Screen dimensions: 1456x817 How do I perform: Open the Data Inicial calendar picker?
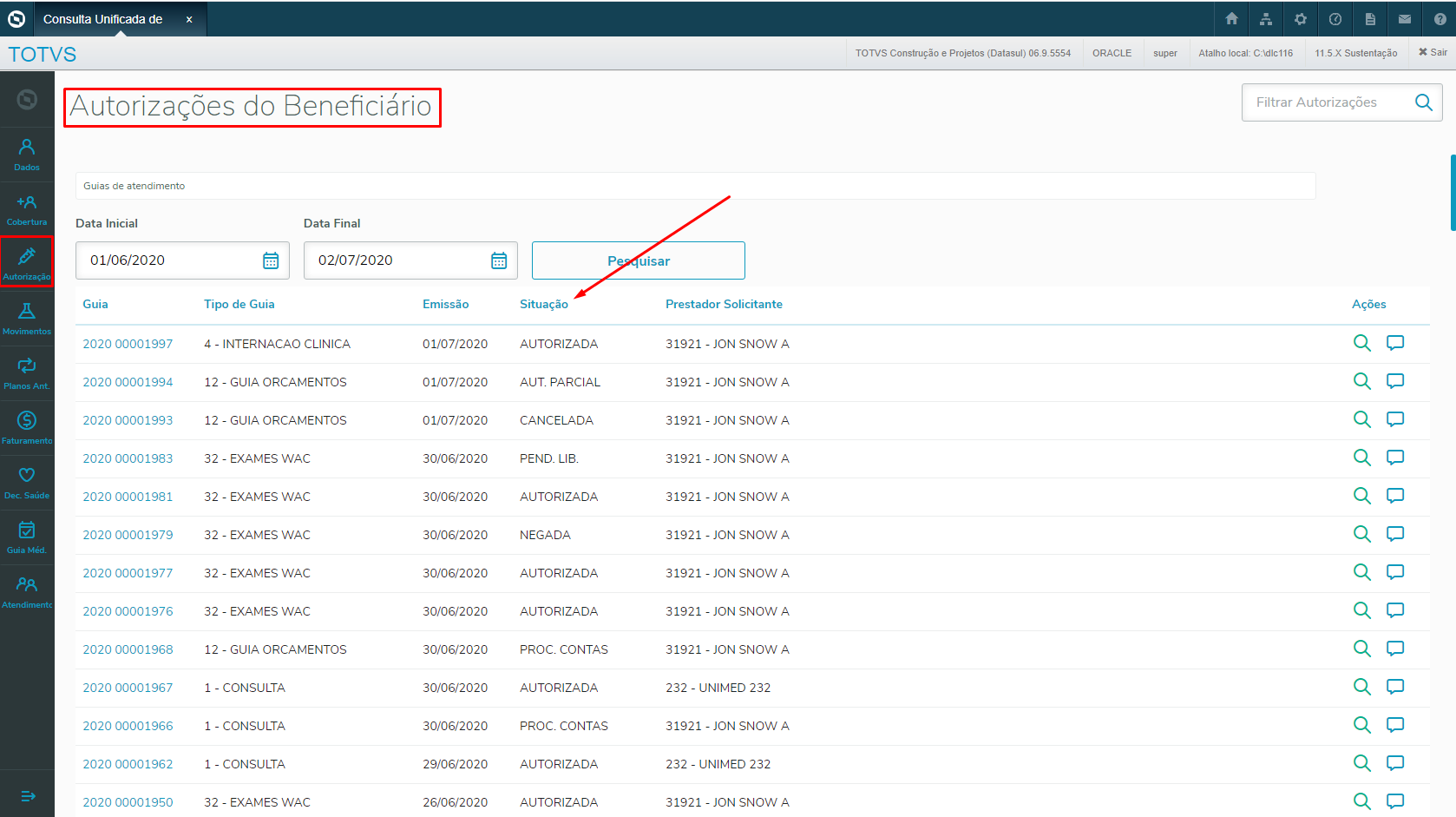(x=271, y=260)
